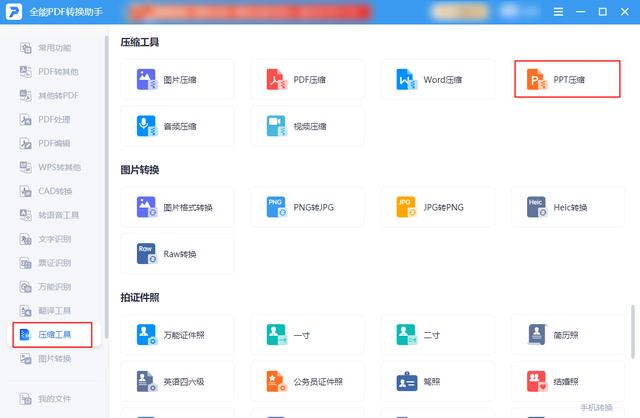The image size is (640, 418).
Task: Open the JPG转PNG converter
Action: point(438,207)
